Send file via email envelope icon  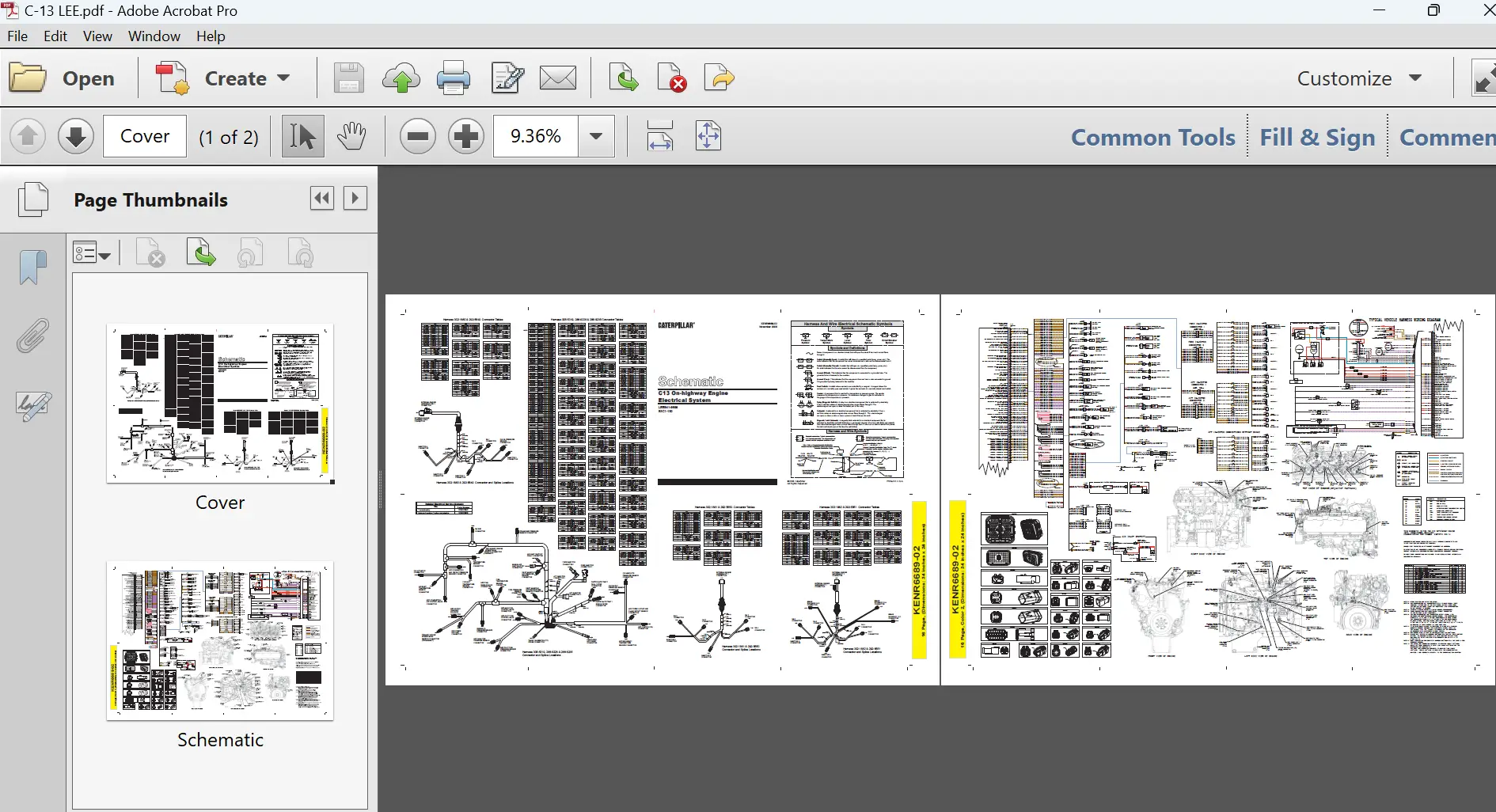coord(558,78)
